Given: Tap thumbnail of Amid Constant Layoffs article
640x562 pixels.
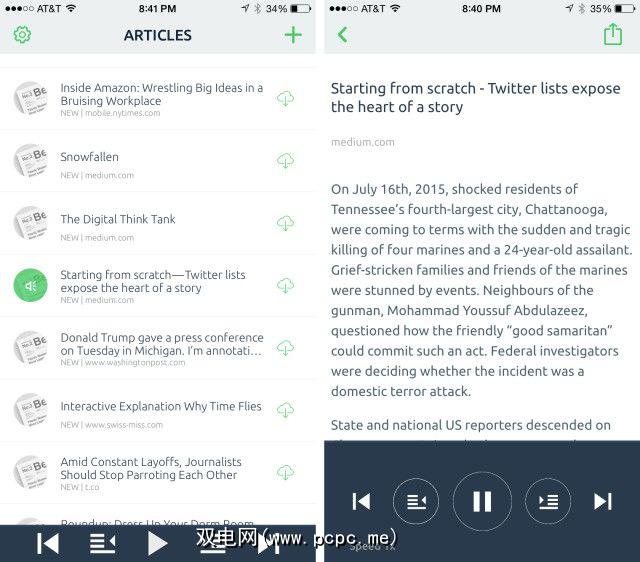Looking at the screenshot, I should (x=31, y=472).
